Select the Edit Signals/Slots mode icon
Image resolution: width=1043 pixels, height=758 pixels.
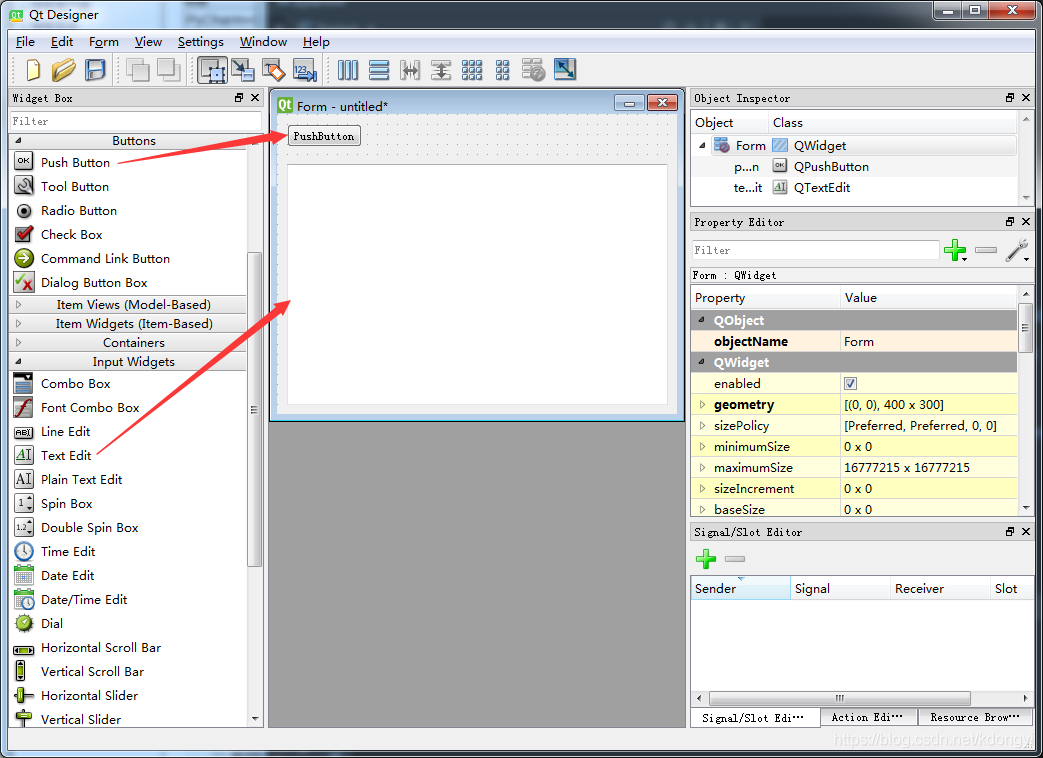[x=242, y=70]
